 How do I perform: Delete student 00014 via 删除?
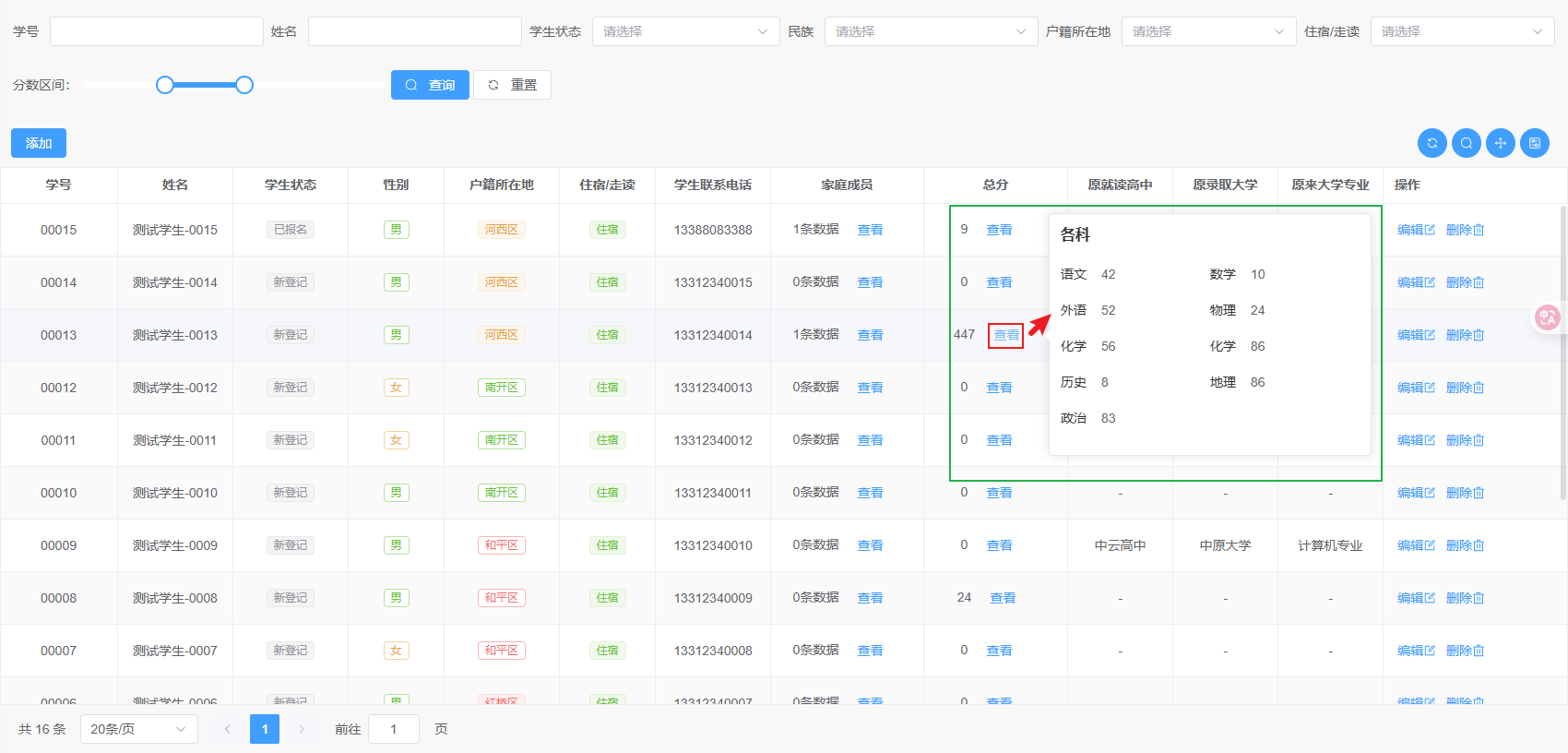click(1465, 282)
